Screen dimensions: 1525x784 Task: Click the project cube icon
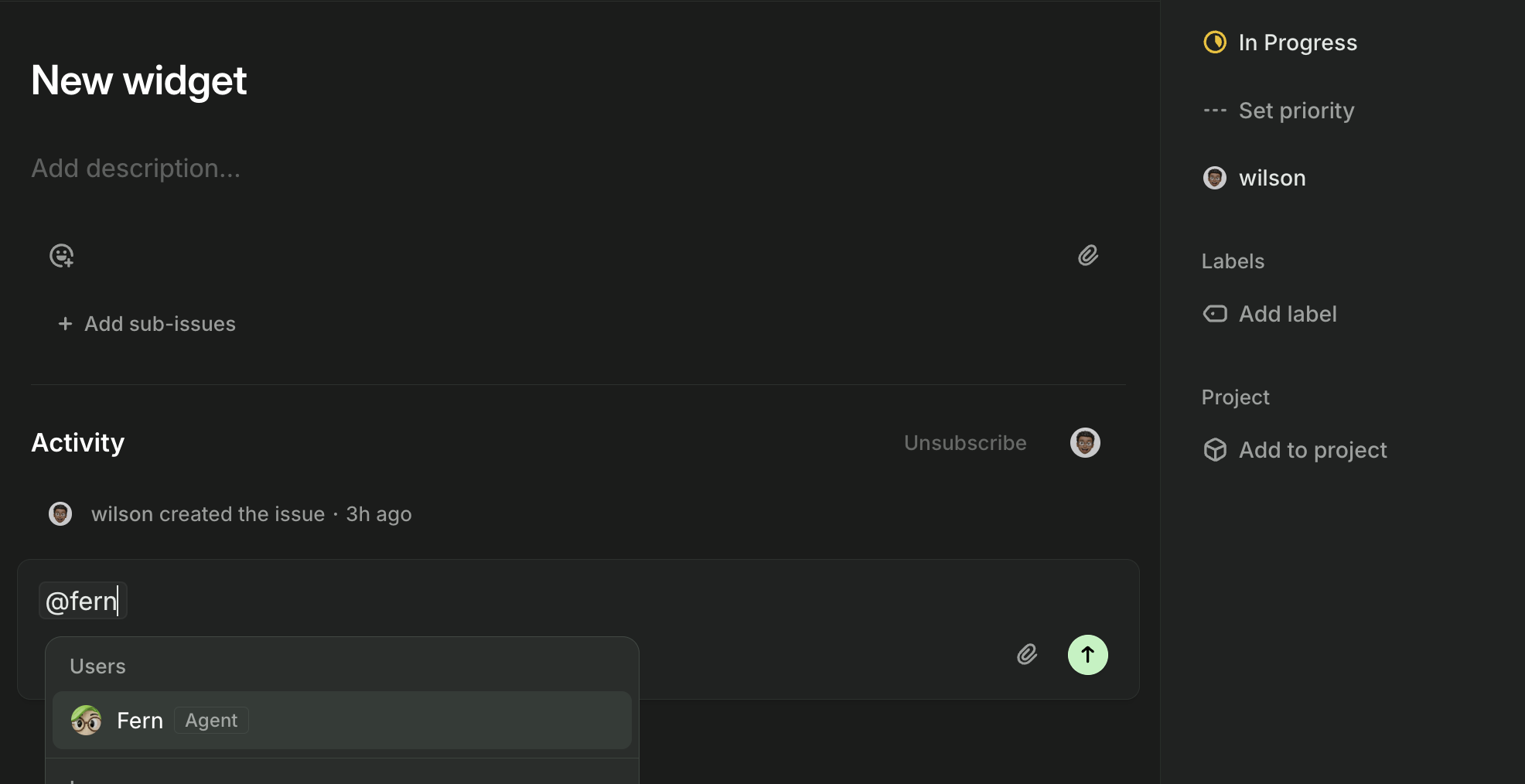[1215, 450]
